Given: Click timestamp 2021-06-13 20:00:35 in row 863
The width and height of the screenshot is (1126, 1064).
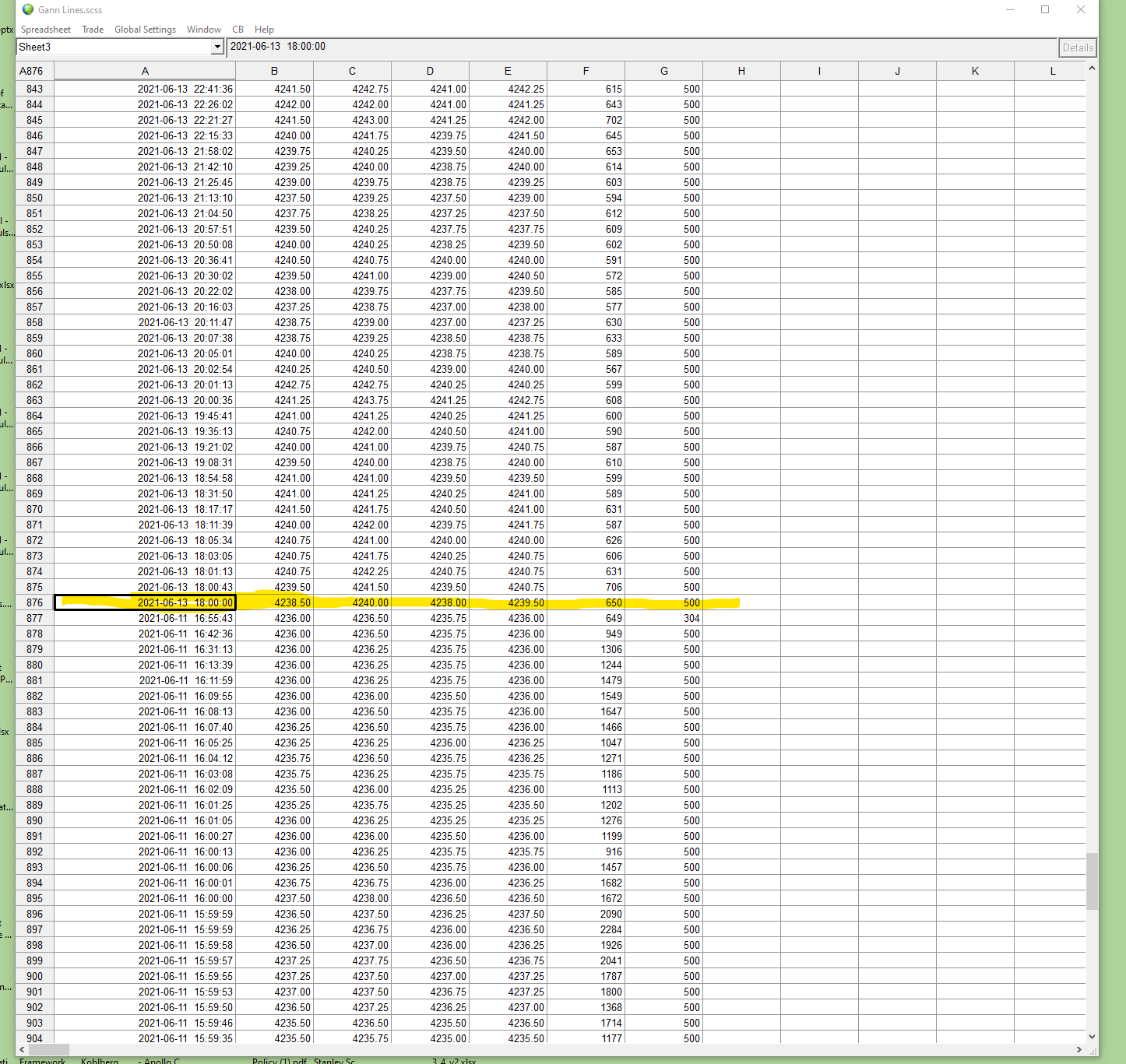Looking at the screenshot, I should click(x=145, y=400).
